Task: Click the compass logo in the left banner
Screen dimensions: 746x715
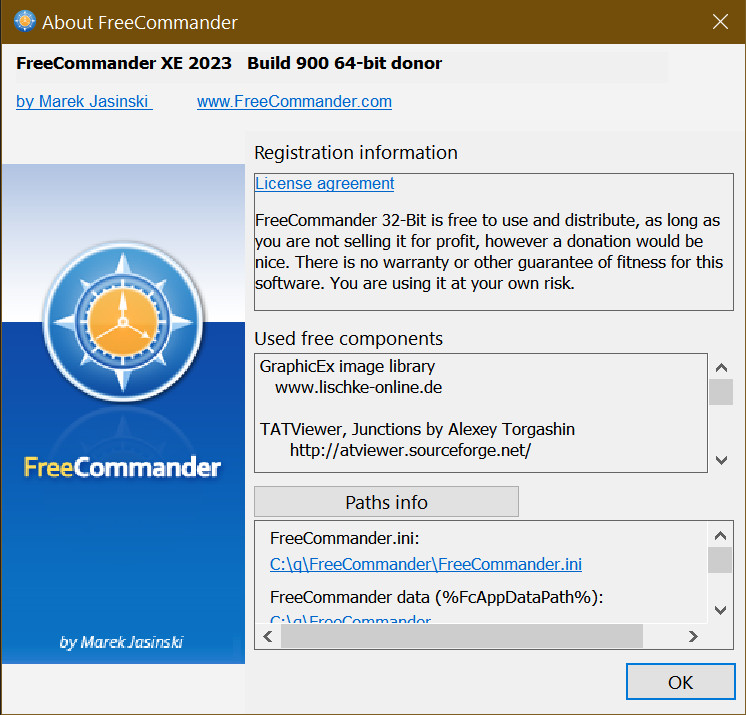Action: (x=122, y=319)
